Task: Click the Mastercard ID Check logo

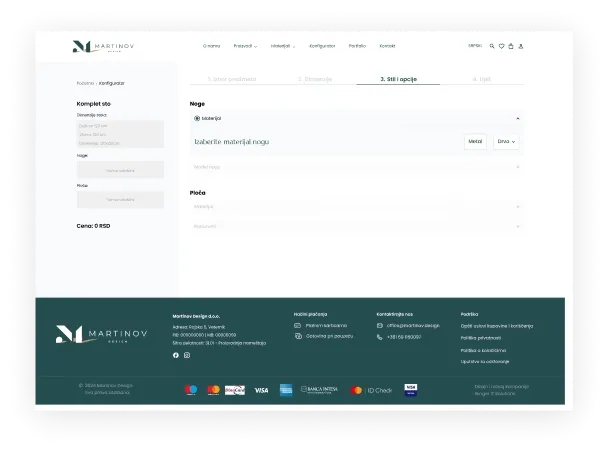Action: (371, 390)
